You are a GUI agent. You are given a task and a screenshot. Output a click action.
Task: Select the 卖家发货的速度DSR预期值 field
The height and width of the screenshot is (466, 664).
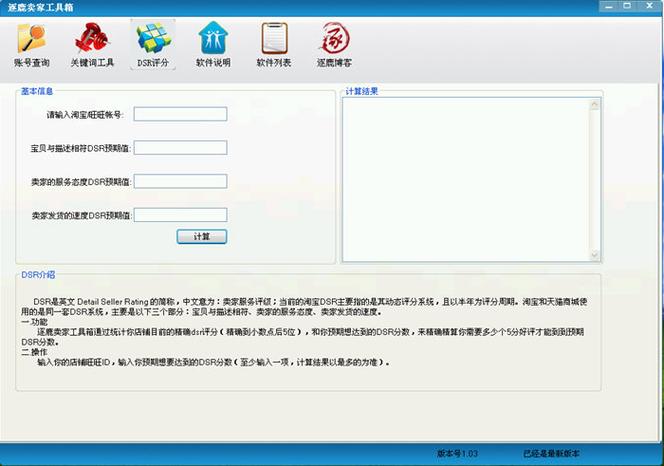coord(180,214)
